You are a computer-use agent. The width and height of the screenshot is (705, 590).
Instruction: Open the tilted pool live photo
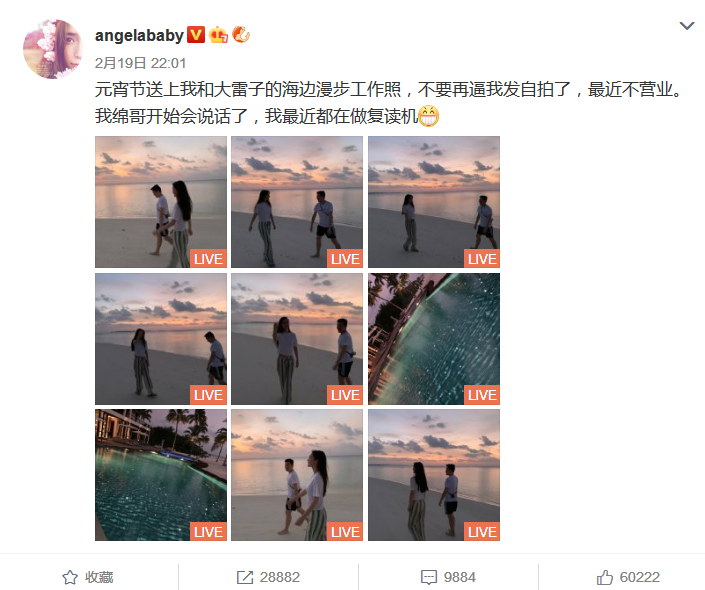pos(434,339)
